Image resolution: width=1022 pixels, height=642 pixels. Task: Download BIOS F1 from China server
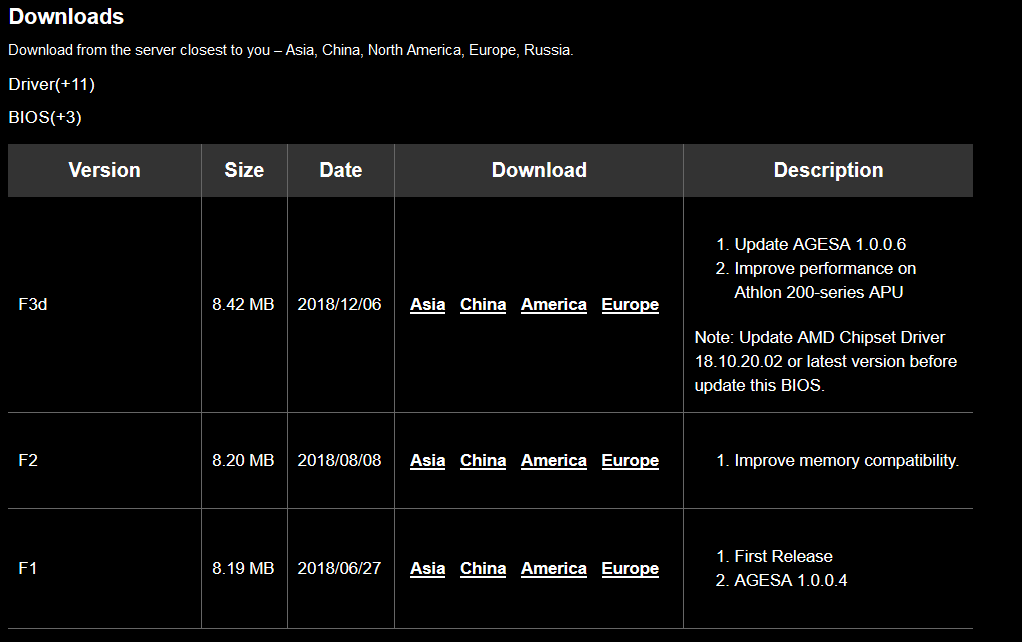click(x=483, y=568)
